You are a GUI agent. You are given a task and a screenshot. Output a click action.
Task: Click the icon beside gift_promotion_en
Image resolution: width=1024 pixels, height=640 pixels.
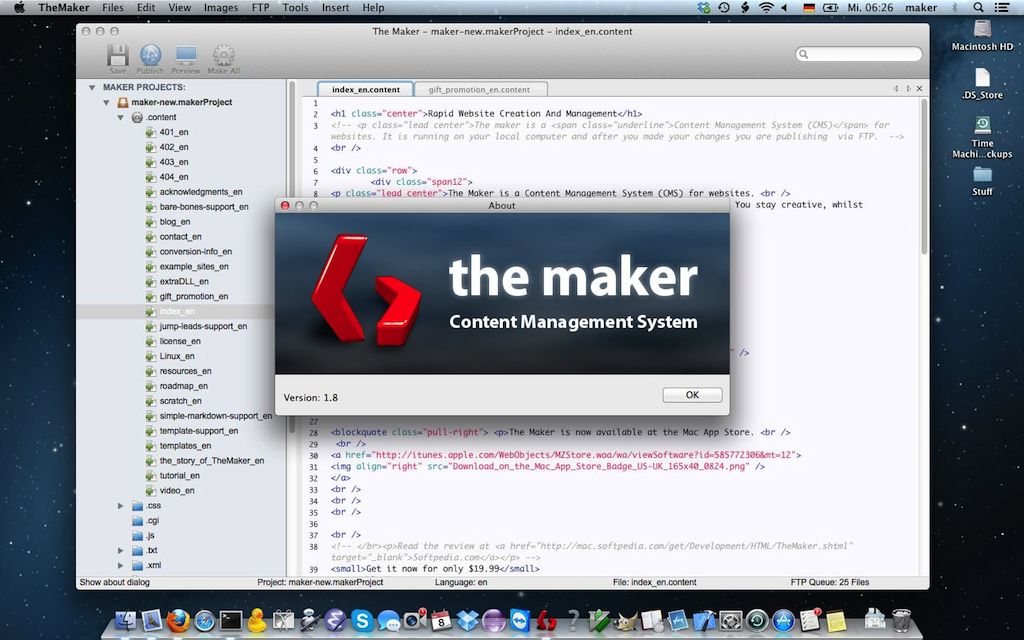click(151, 296)
